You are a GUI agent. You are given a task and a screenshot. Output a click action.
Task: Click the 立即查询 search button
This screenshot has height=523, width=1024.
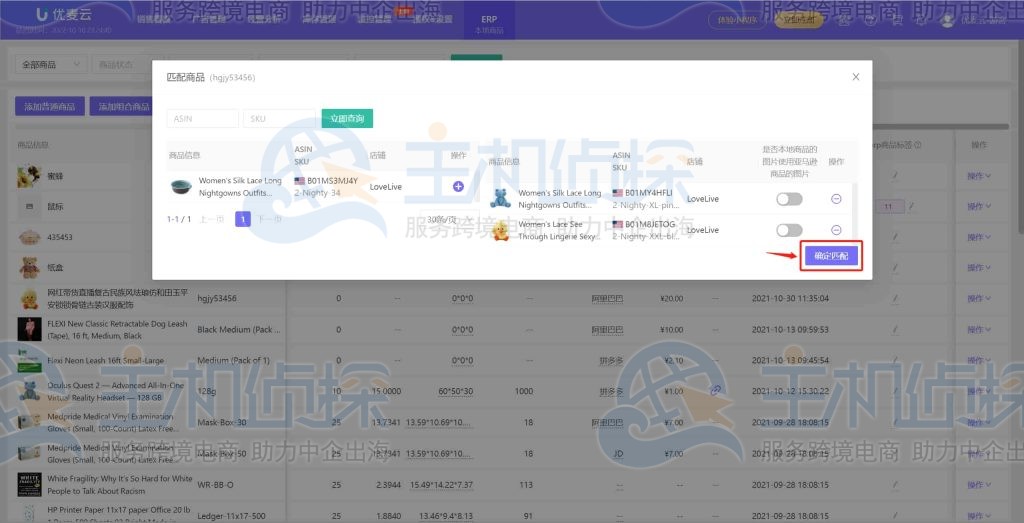pos(347,119)
